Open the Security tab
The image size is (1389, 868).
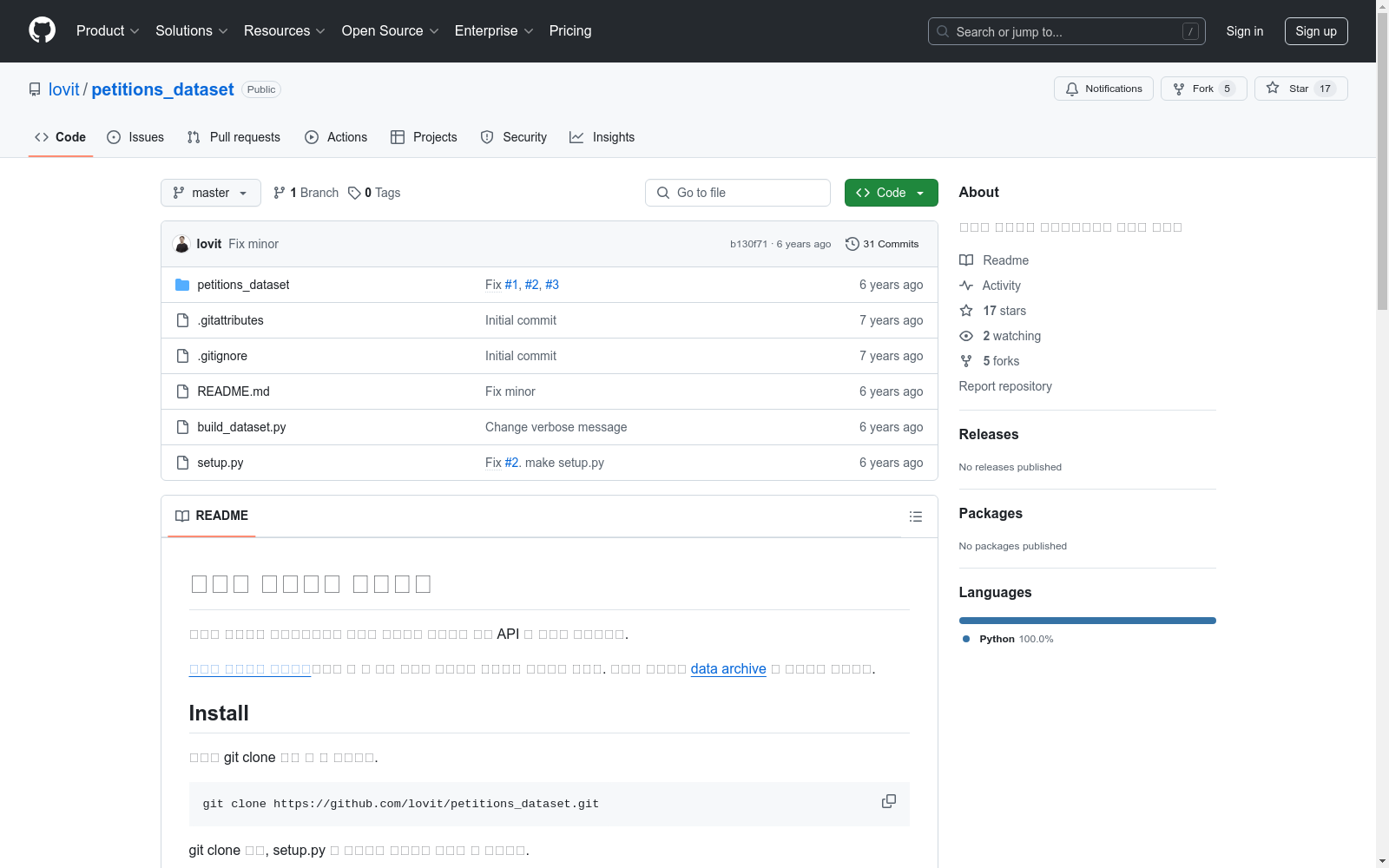pyautogui.click(x=514, y=137)
